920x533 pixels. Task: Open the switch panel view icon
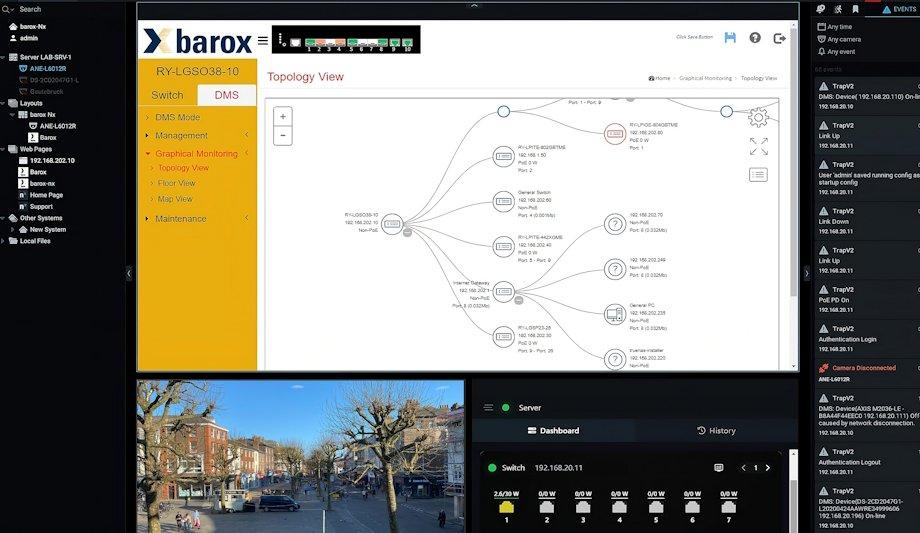719,468
